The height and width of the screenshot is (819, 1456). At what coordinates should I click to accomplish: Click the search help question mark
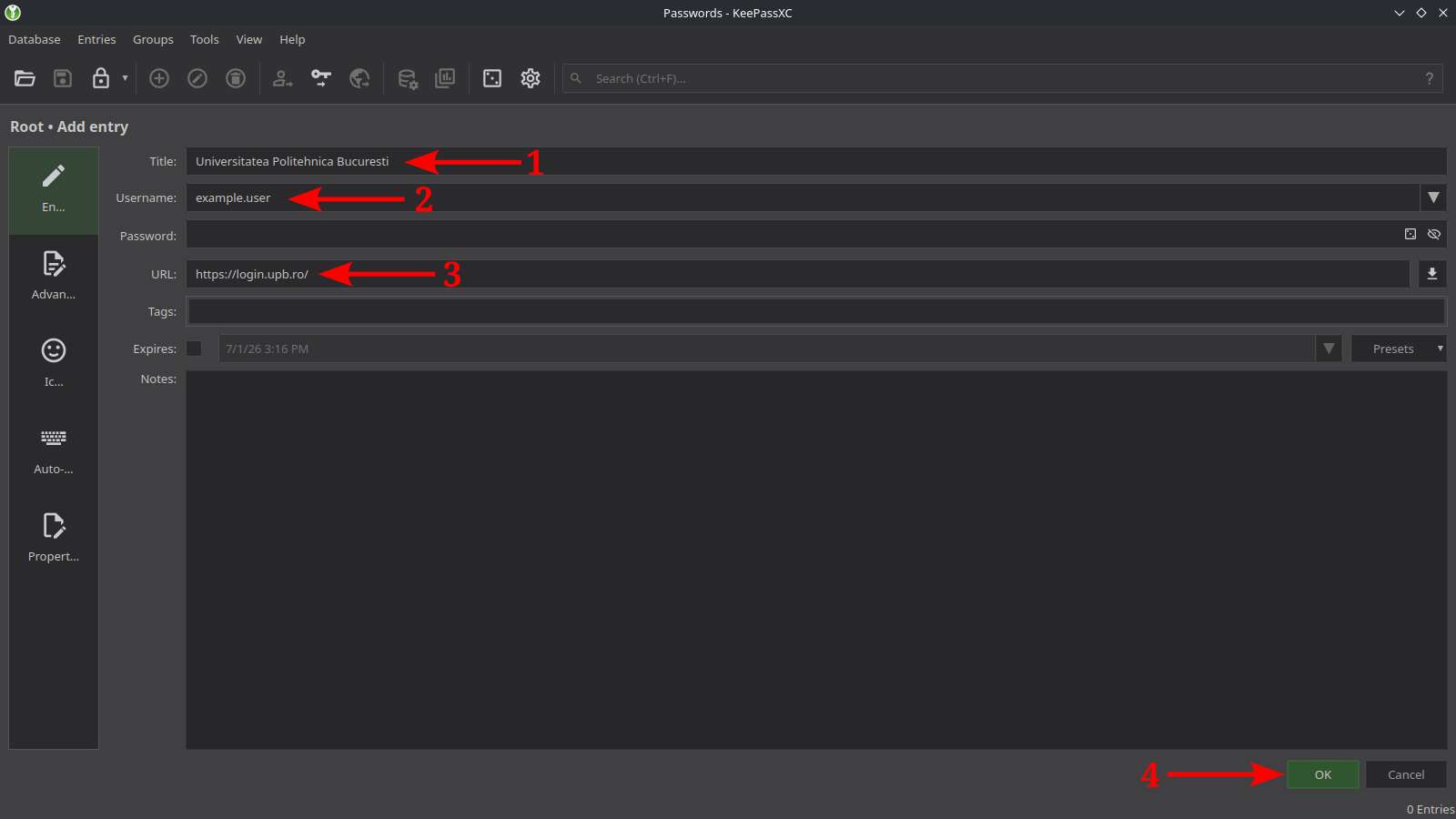pyautogui.click(x=1430, y=78)
